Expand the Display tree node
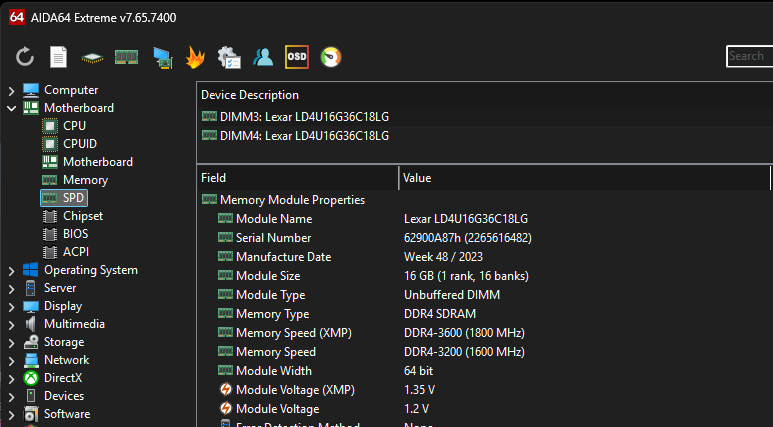Screen dimensions: 773x427 click(11, 307)
